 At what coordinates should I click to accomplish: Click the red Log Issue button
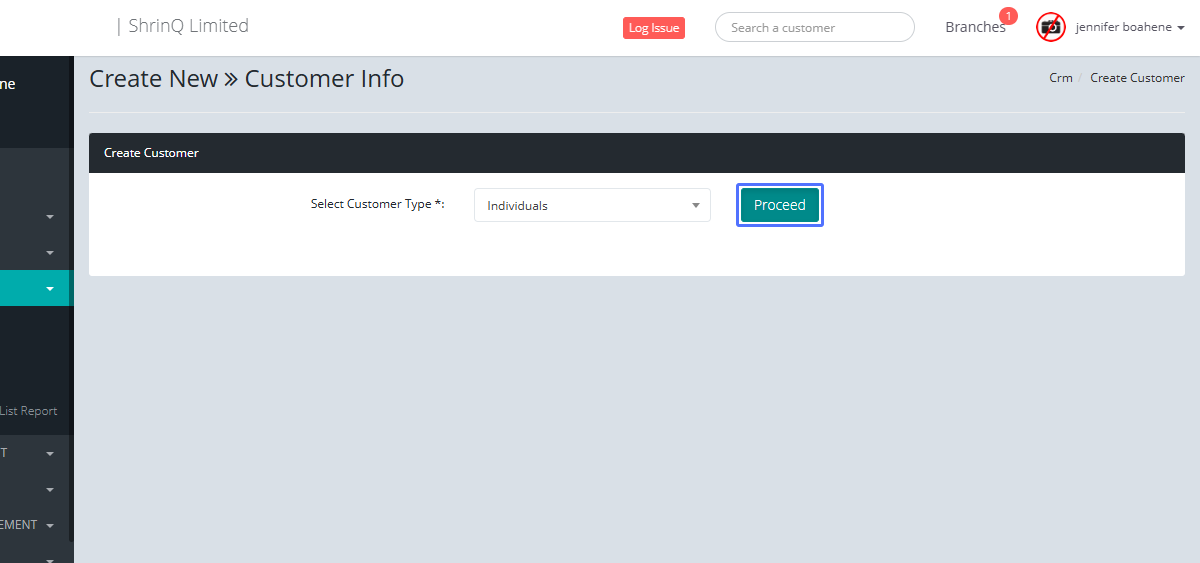click(653, 28)
